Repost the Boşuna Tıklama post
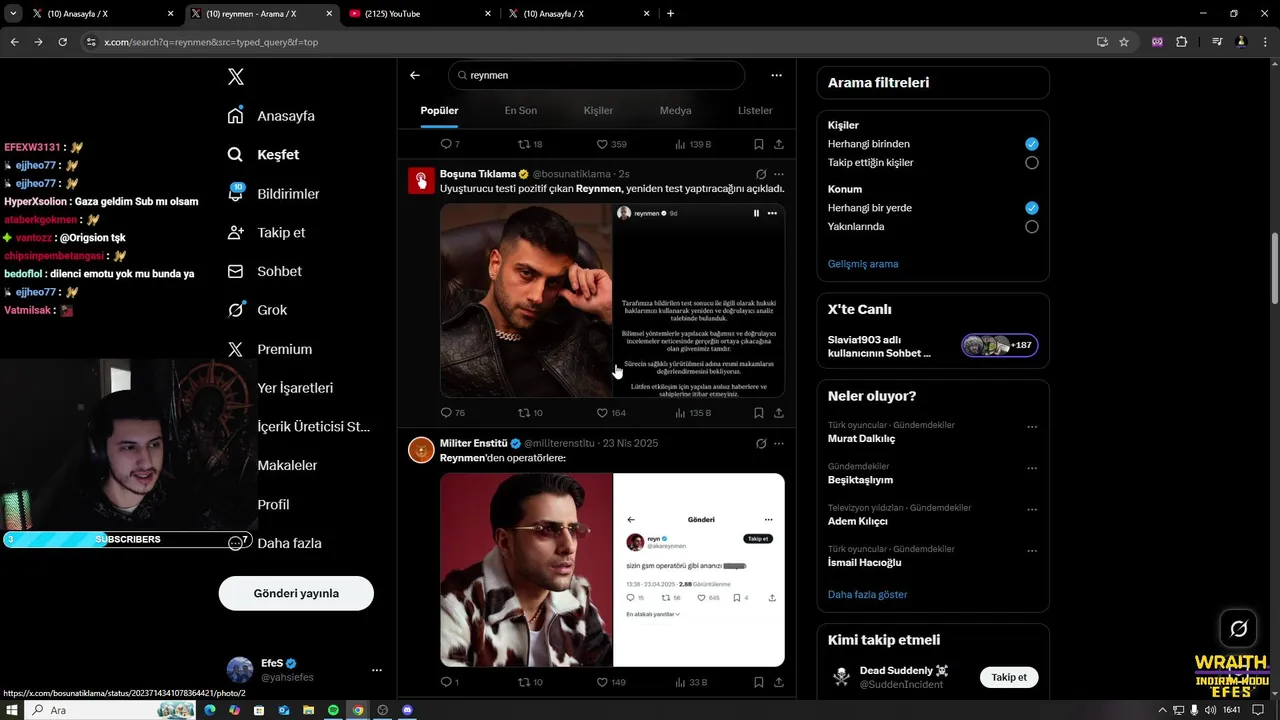The image size is (1280, 720). pos(530,413)
